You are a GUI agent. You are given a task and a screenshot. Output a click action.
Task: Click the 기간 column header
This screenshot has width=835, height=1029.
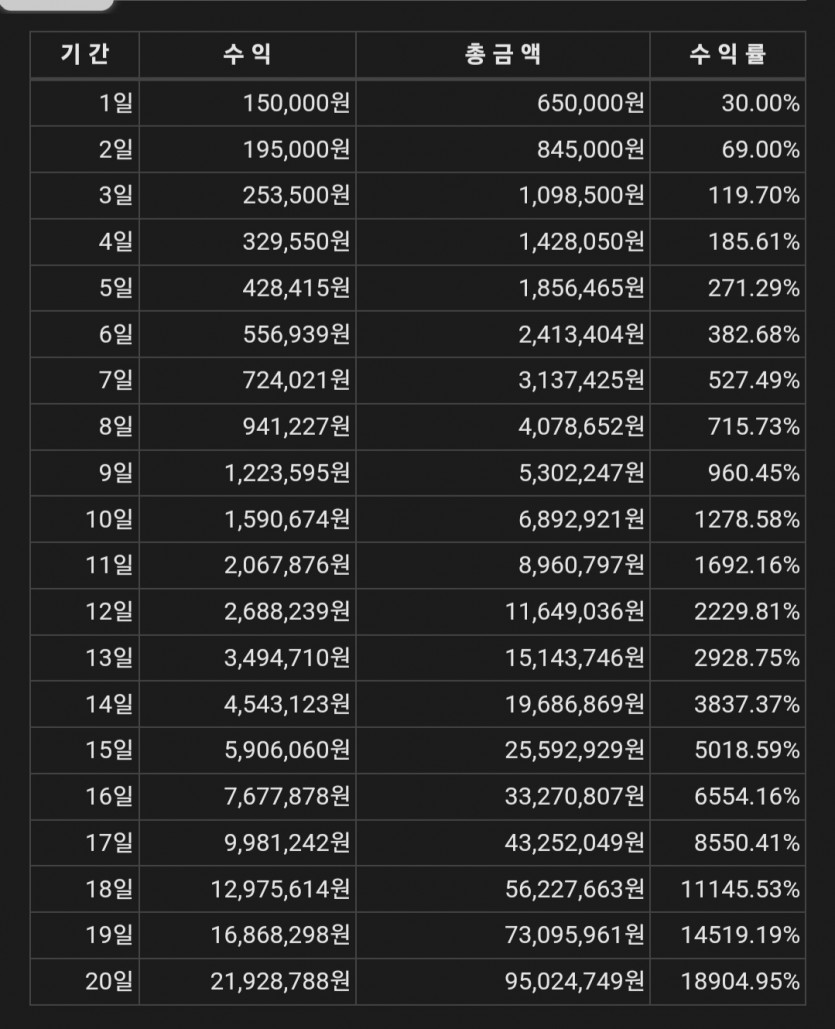pyautogui.click(x=85, y=55)
